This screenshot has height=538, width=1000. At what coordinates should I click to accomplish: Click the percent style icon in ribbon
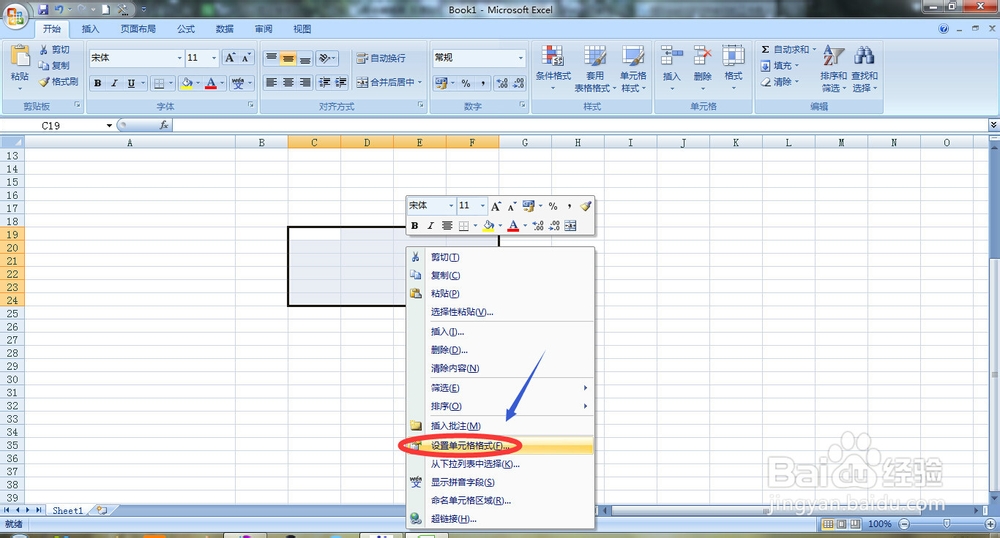pyautogui.click(x=466, y=83)
